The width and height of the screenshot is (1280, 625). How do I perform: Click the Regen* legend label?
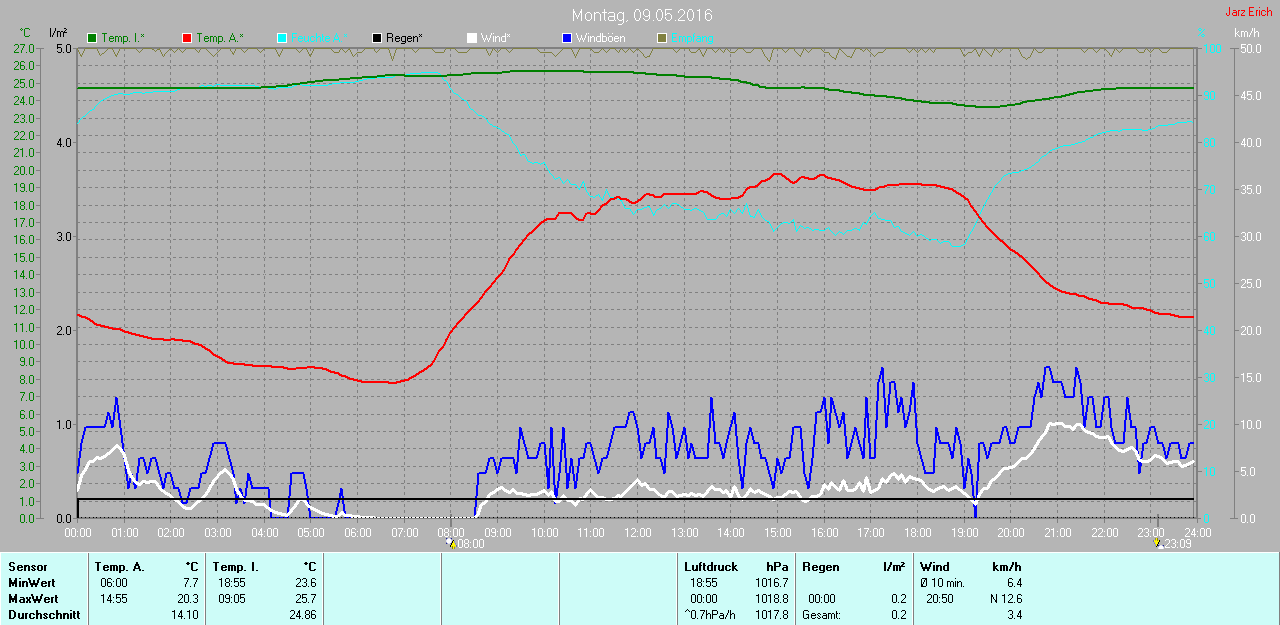(x=404, y=38)
